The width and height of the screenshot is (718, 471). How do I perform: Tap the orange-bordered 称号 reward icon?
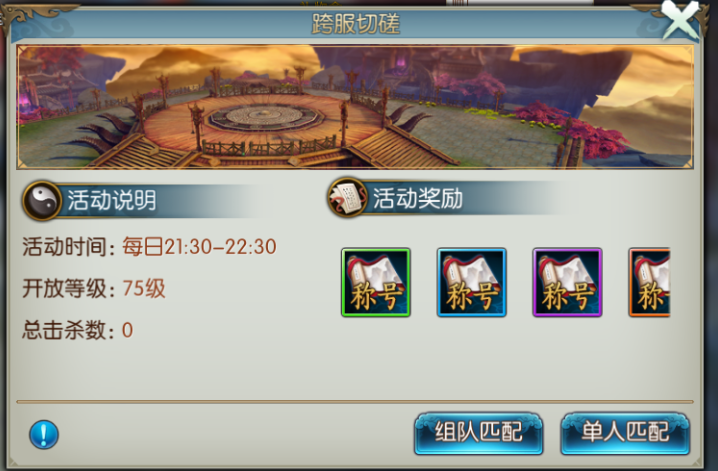click(x=649, y=282)
